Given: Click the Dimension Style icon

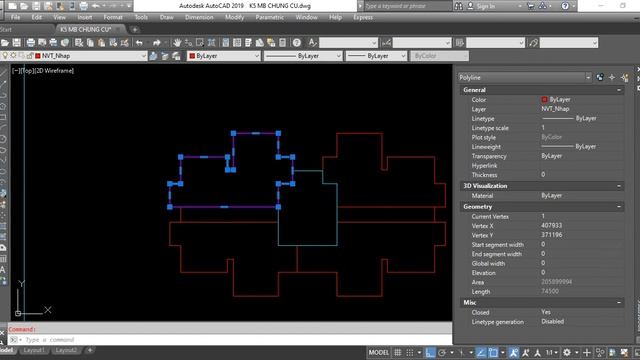Looking at the screenshot, I should point(386,43).
